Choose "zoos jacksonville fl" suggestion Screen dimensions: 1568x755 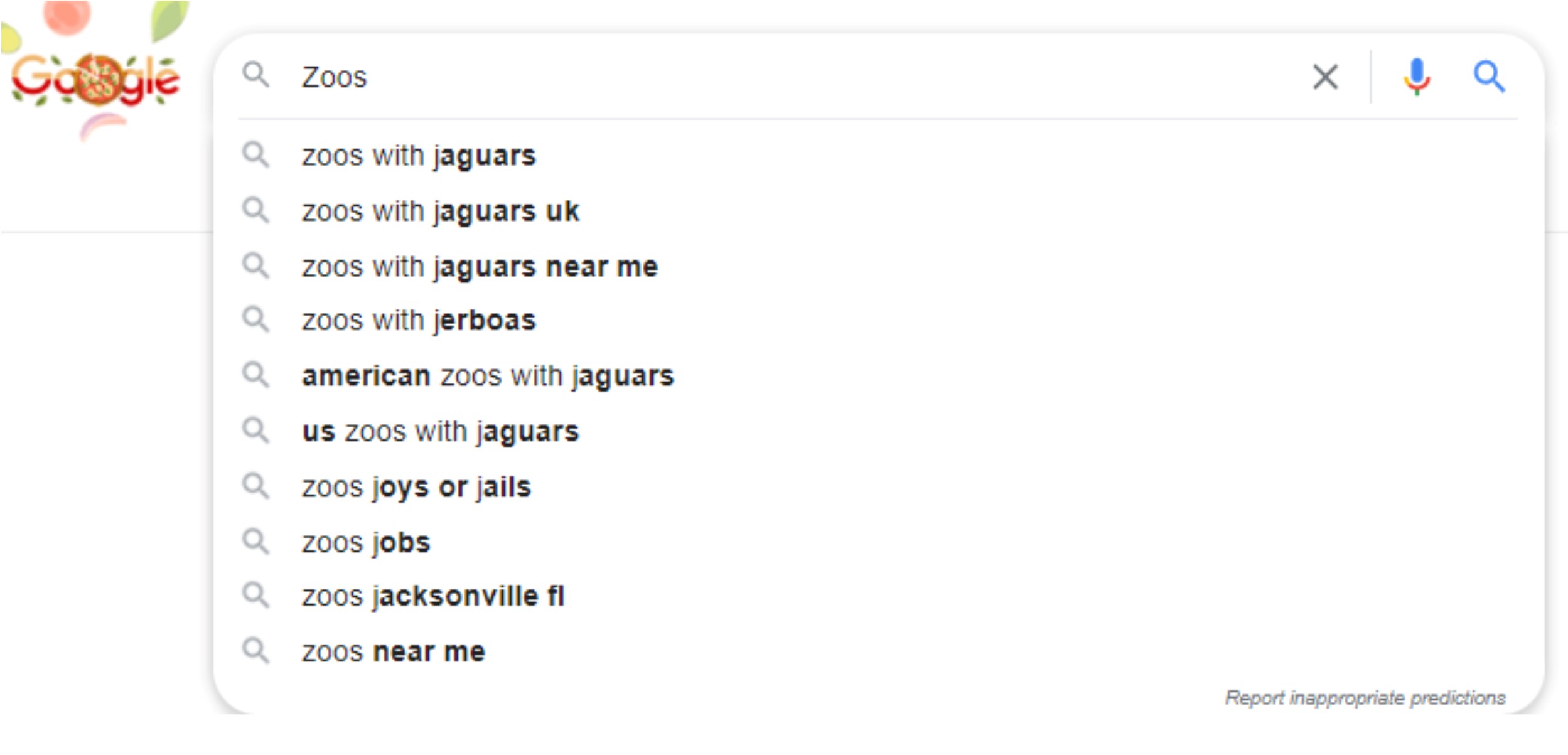click(x=433, y=596)
